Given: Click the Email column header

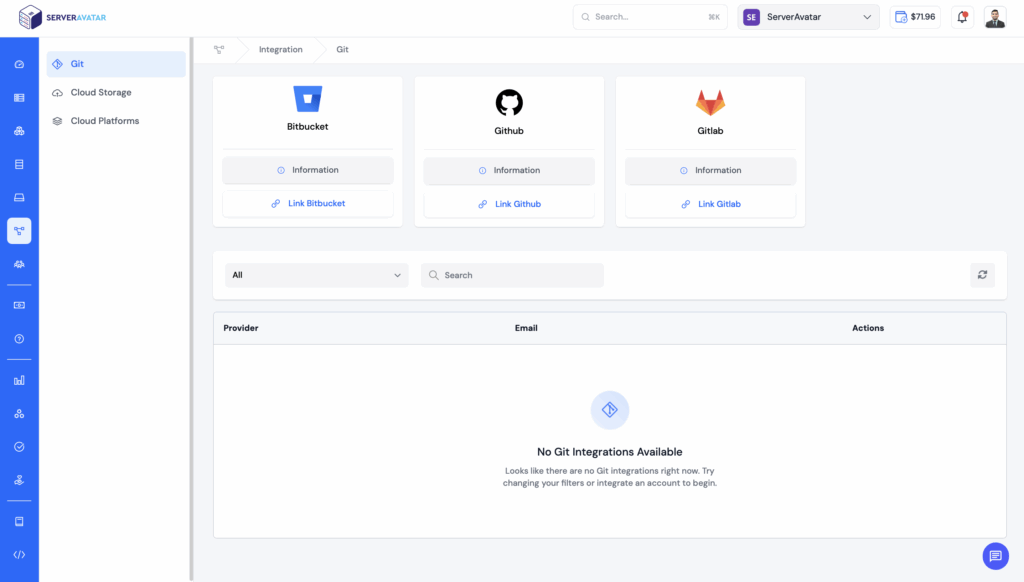Looking at the screenshot, I should pos(526,328).
